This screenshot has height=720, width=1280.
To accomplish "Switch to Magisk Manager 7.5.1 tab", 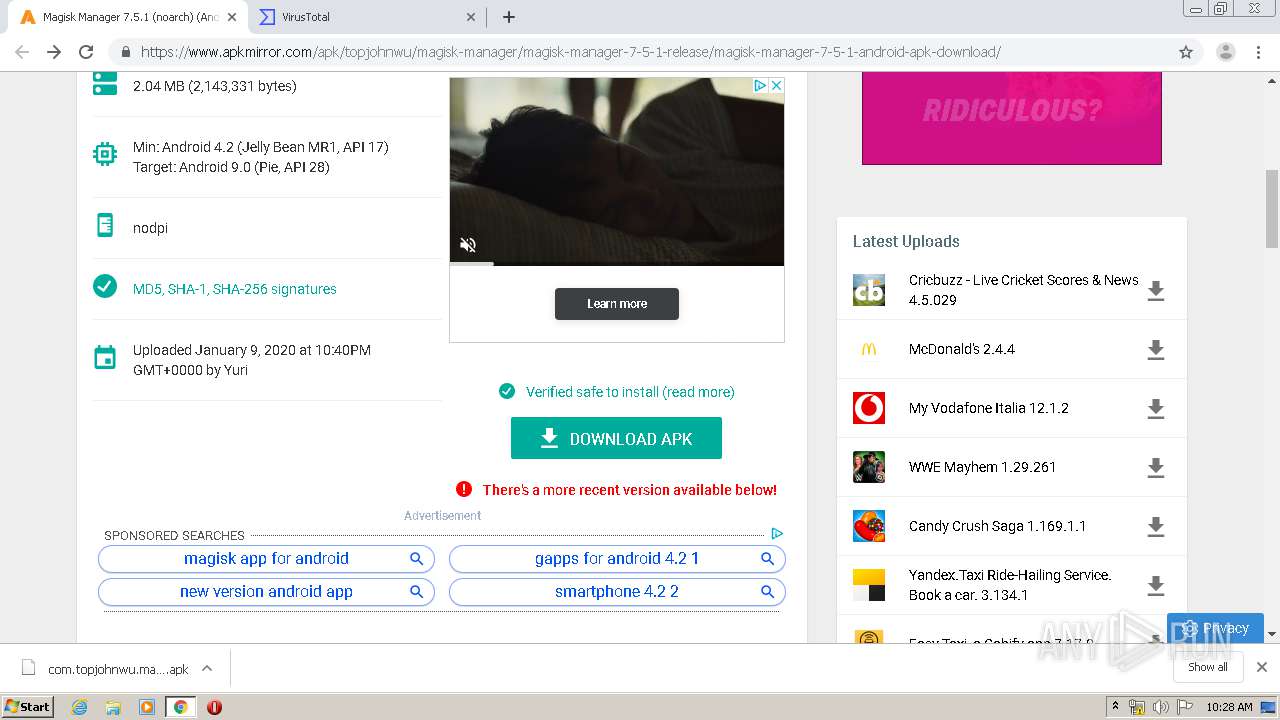I will click(128, 17).
